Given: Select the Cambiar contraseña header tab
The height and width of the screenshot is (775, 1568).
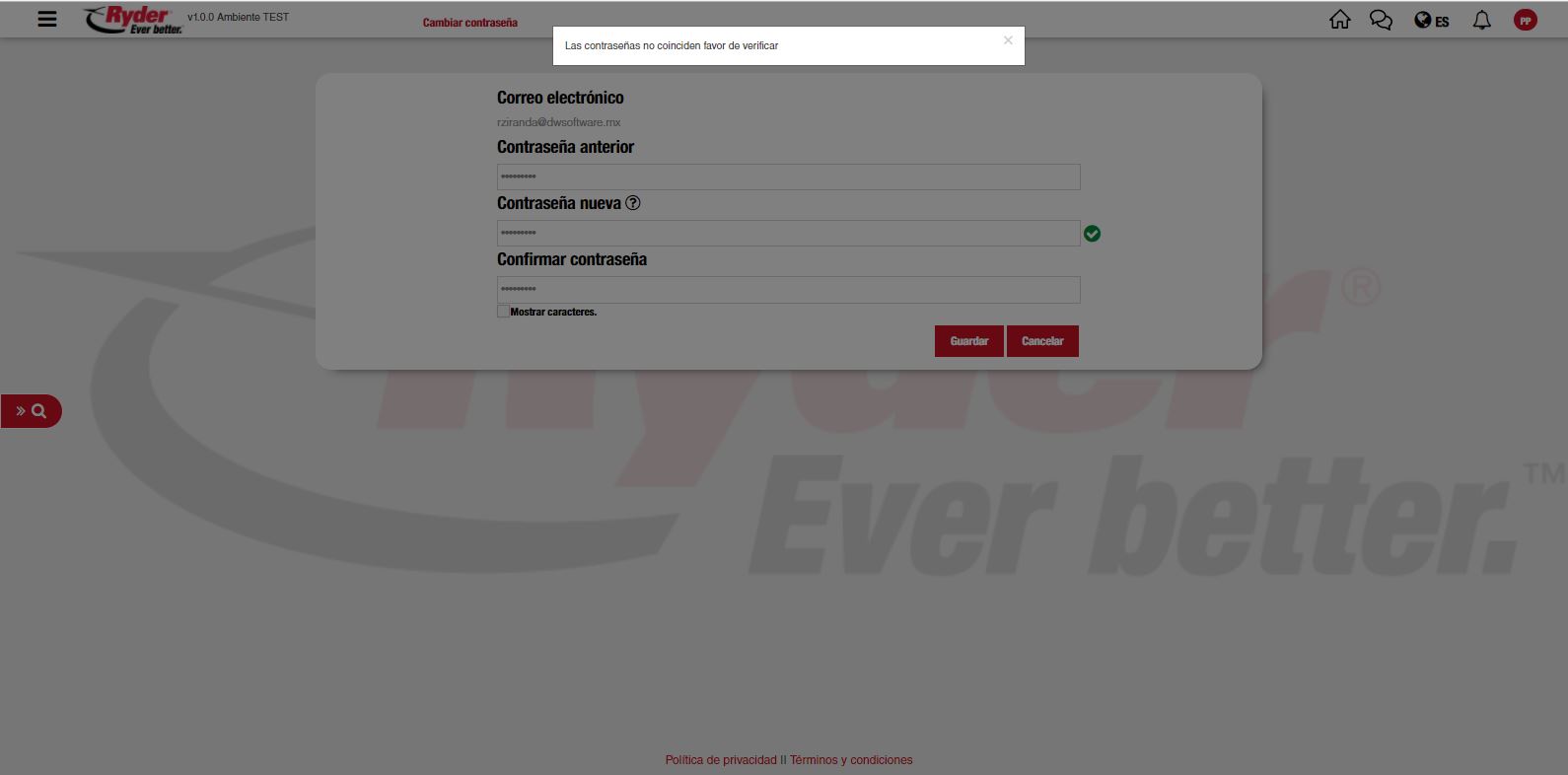Looking at the screenshot, I should point(469,23).
